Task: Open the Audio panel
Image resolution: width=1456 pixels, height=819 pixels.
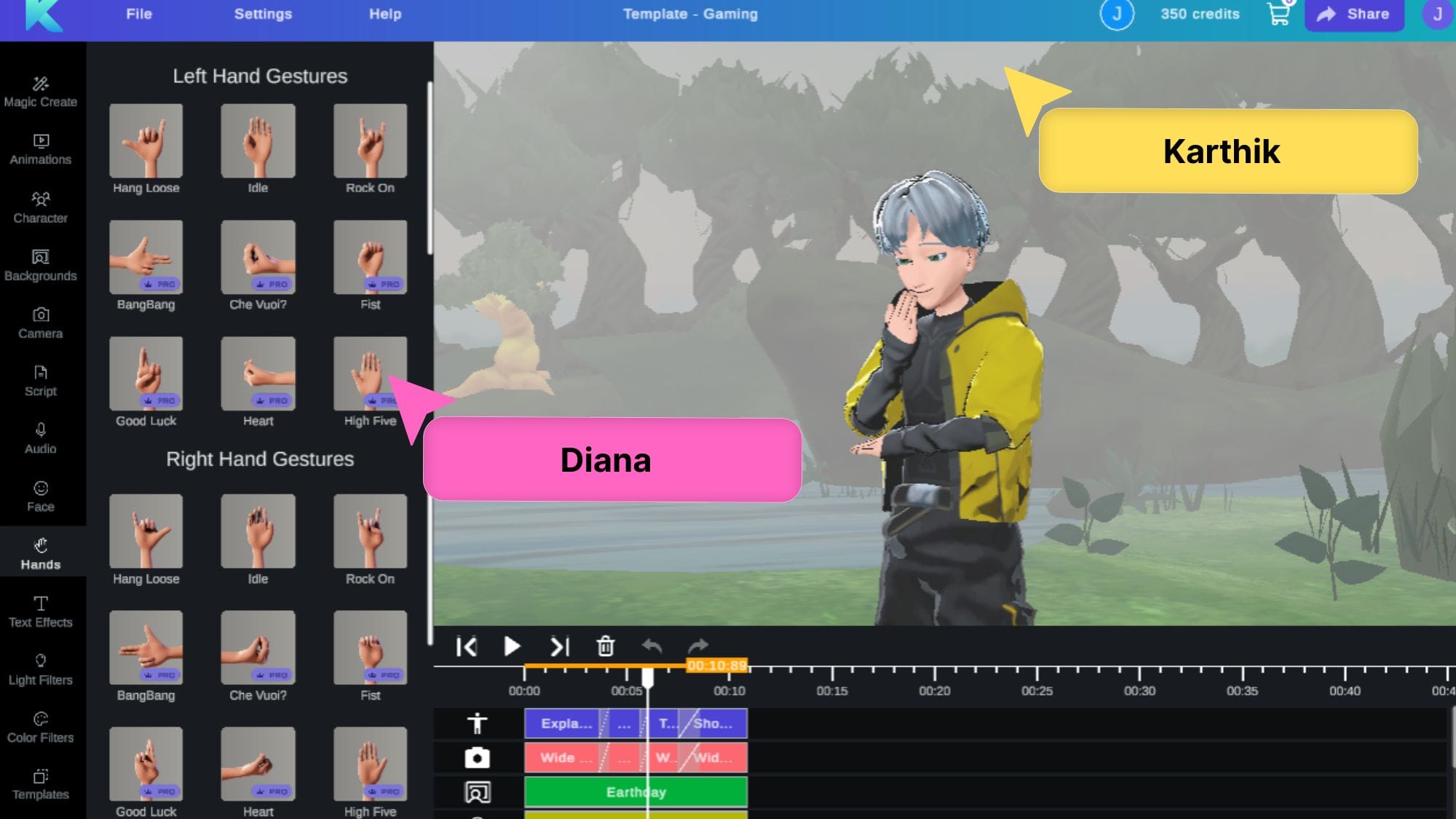Action: pyautogui.click(x=40, y=437)
